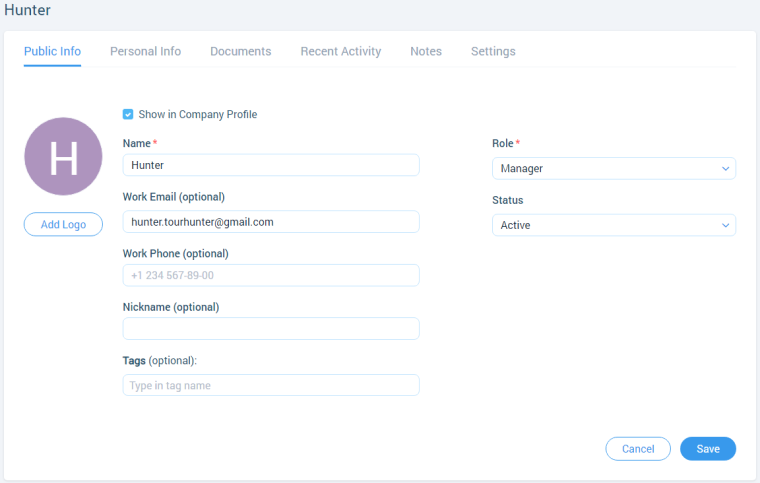
Task: Focus the Name field containing Hunter
Action: point(271,165)
